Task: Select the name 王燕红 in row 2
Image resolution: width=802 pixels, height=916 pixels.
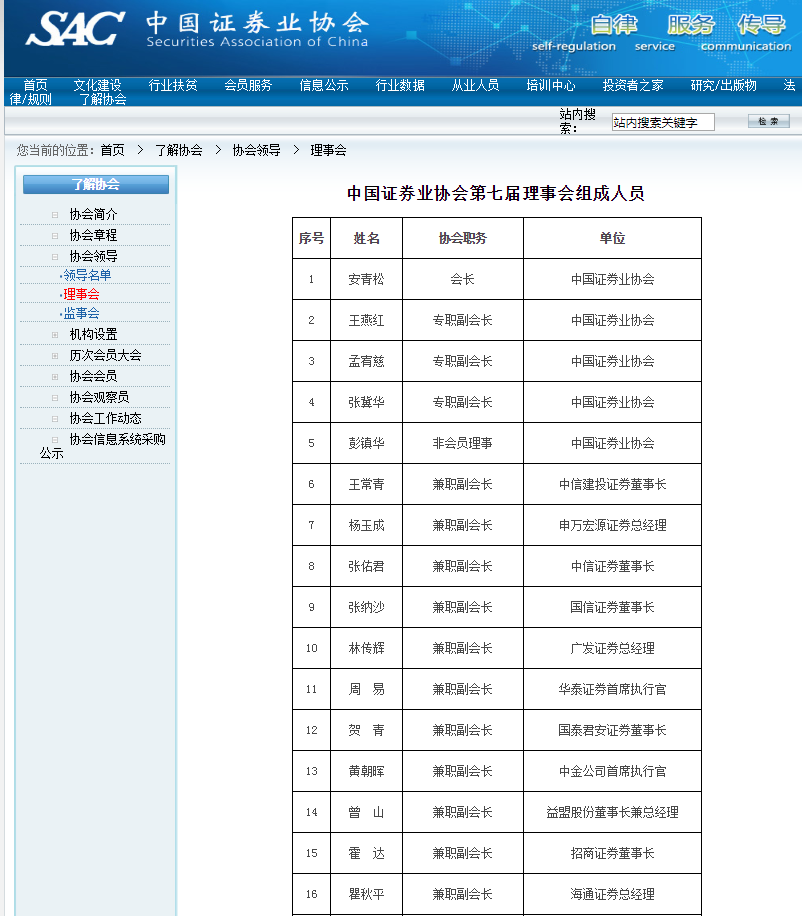Action: pos(366,320)
